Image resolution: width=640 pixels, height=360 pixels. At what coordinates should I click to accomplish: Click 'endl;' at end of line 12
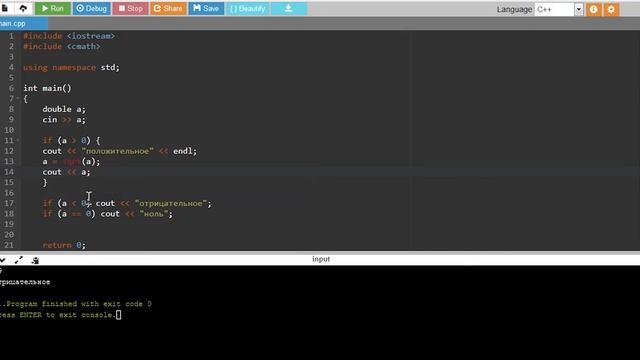[x=185, y=151]
